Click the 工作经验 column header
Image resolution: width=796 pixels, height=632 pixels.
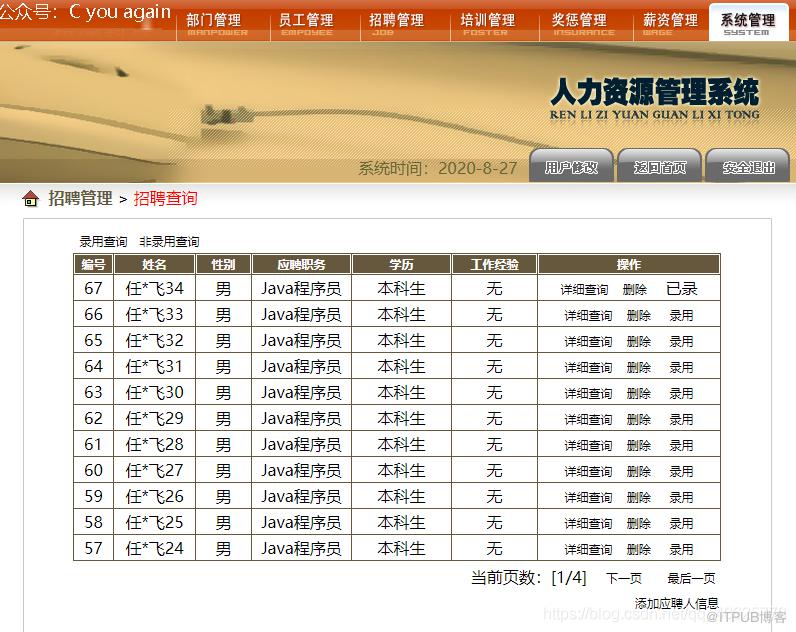click(494, 264)
